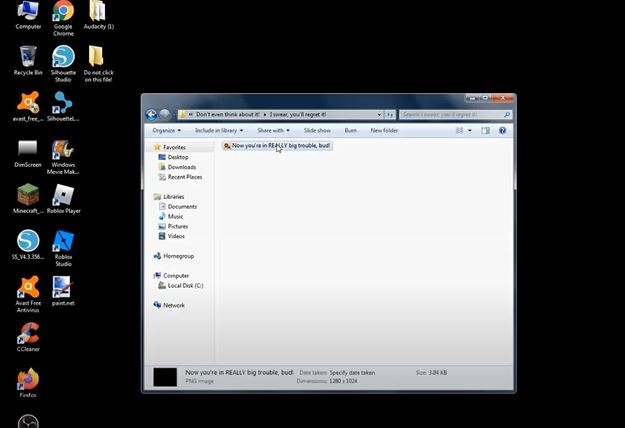Change view with the views icon
This screenshot has width=625, height=428.
pos(460,130)
